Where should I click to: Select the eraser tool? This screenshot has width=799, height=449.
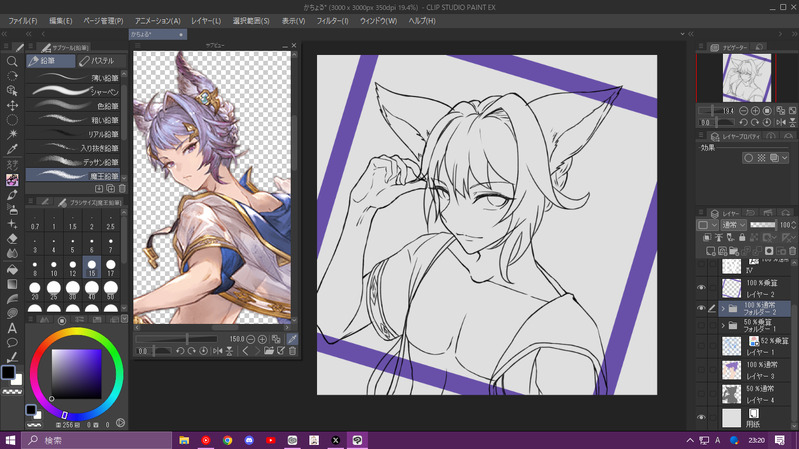click(12, 239)
